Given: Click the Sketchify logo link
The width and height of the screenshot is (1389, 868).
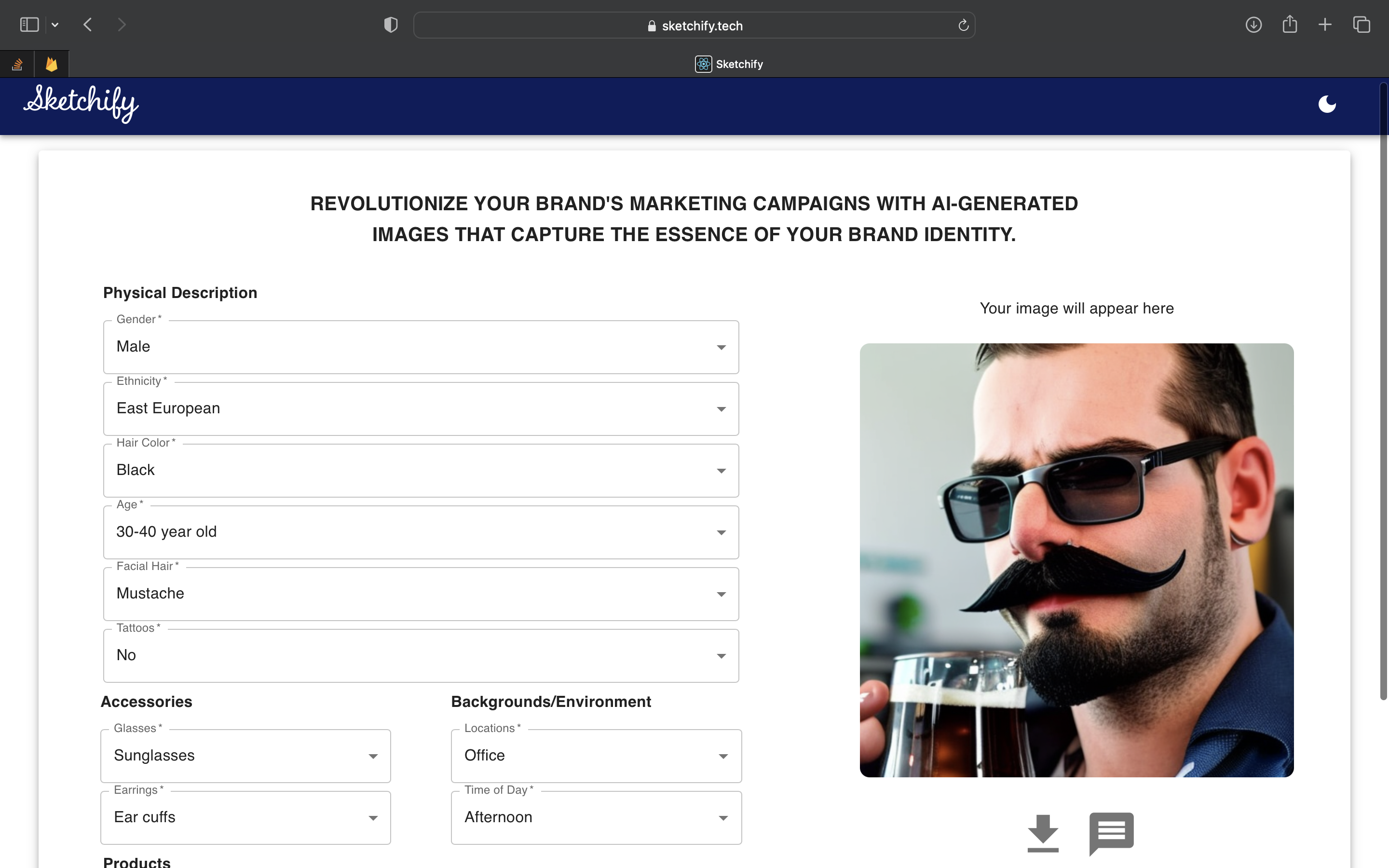Looking at the screenshot, I should click(x=81, y=103).
